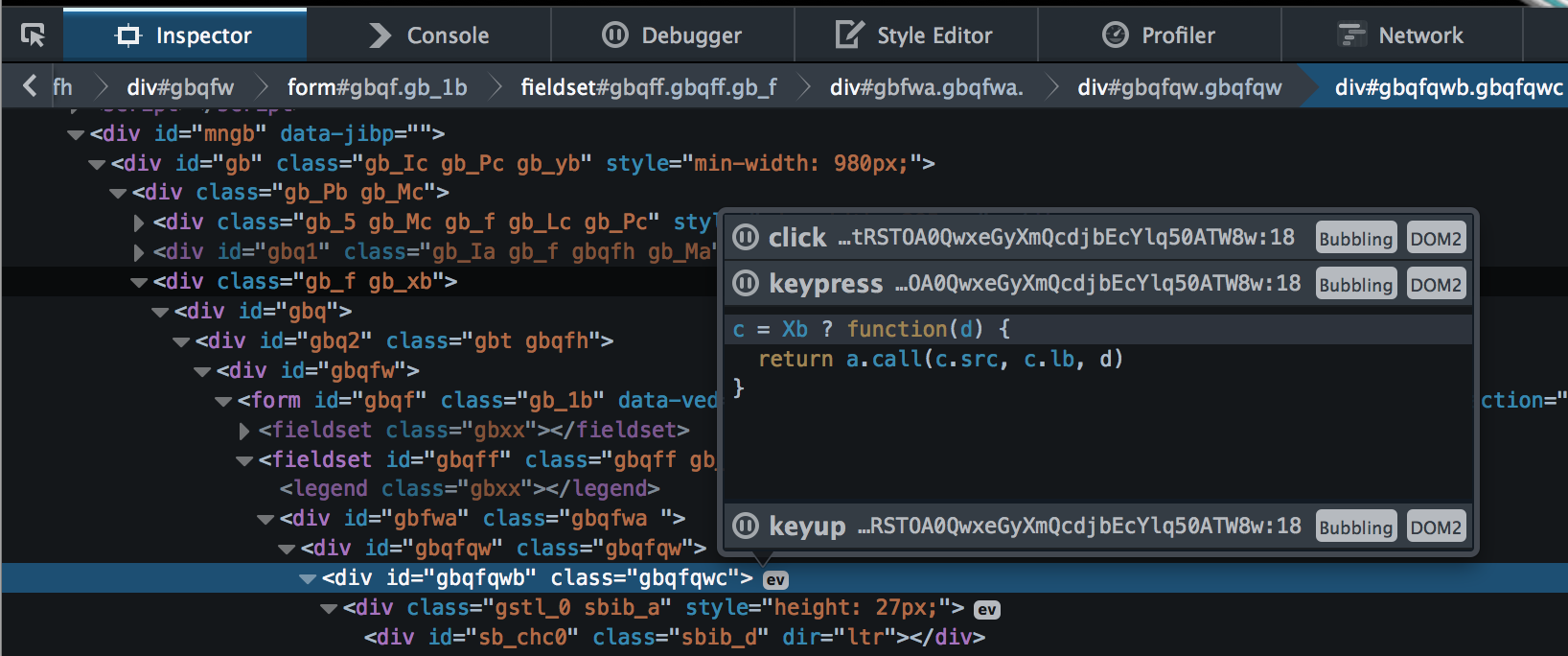Click the Bubbling badge on the keyup event

click(1356, 527)
